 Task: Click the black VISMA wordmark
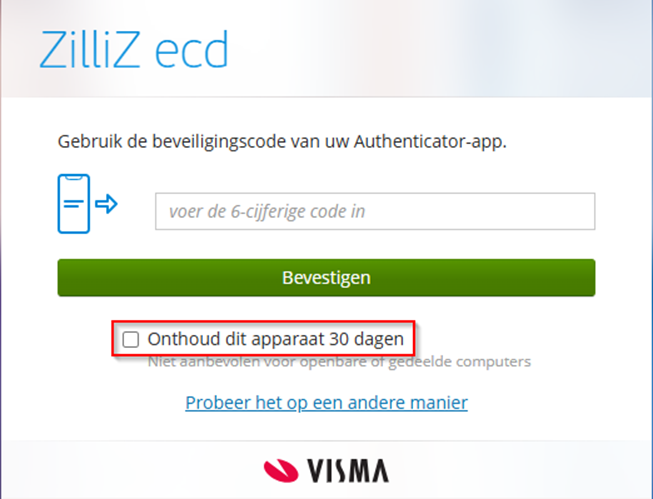pyautogui.click(x=348, y=471)
